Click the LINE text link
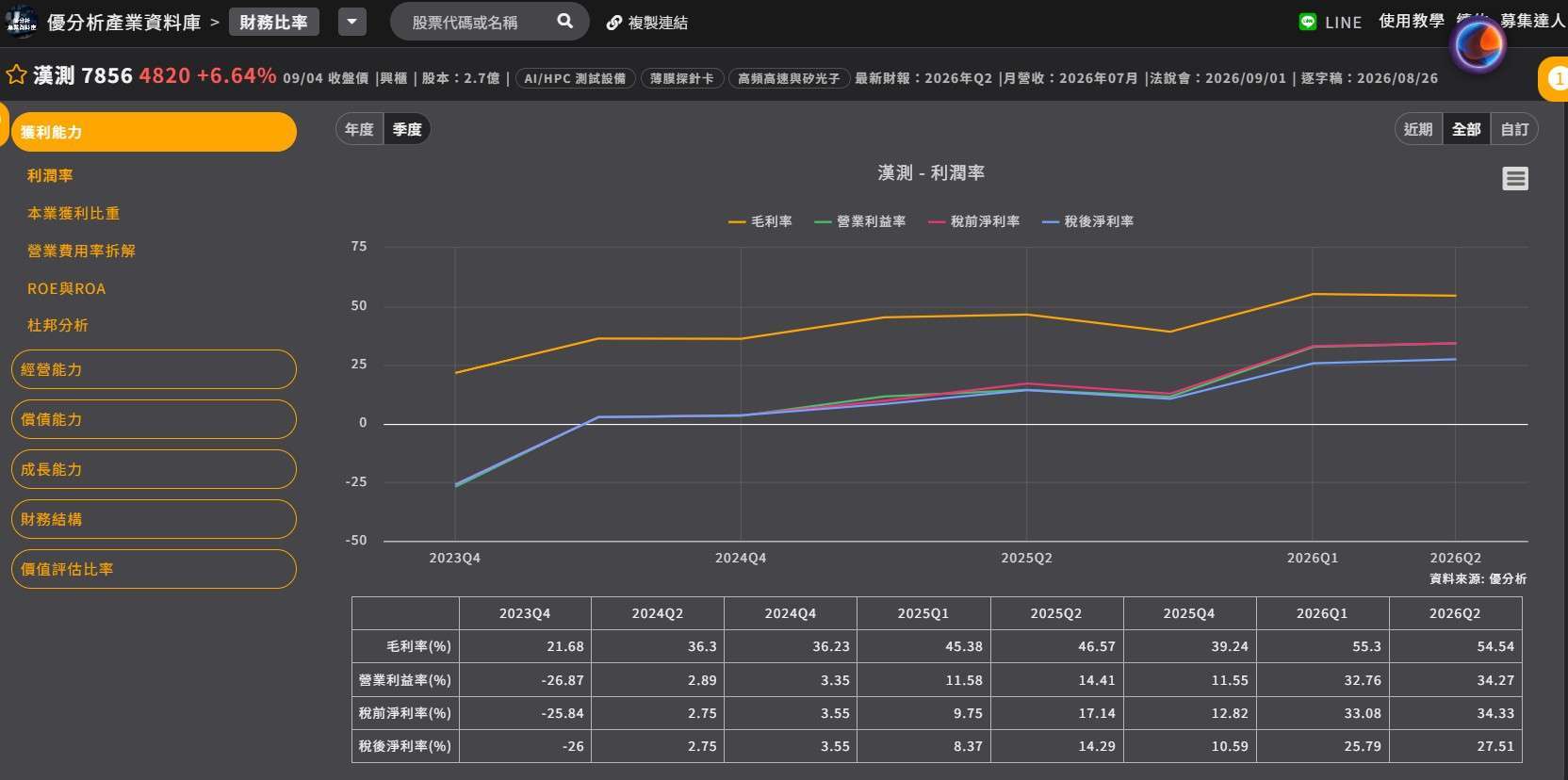Screen dimensions: 1568x780 pos(1343,23)
